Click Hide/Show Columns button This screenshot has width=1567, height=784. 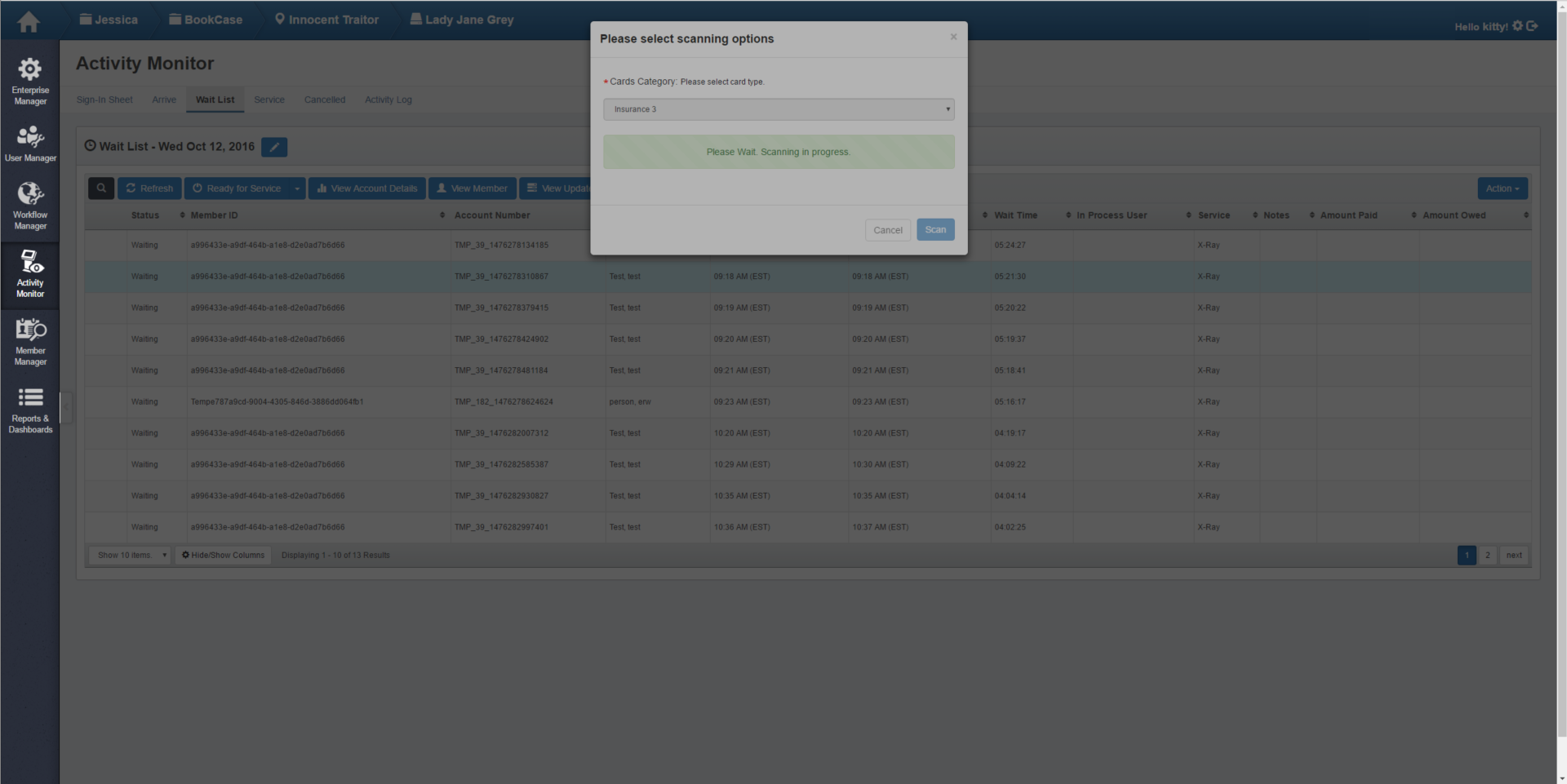tap(223, 556)
